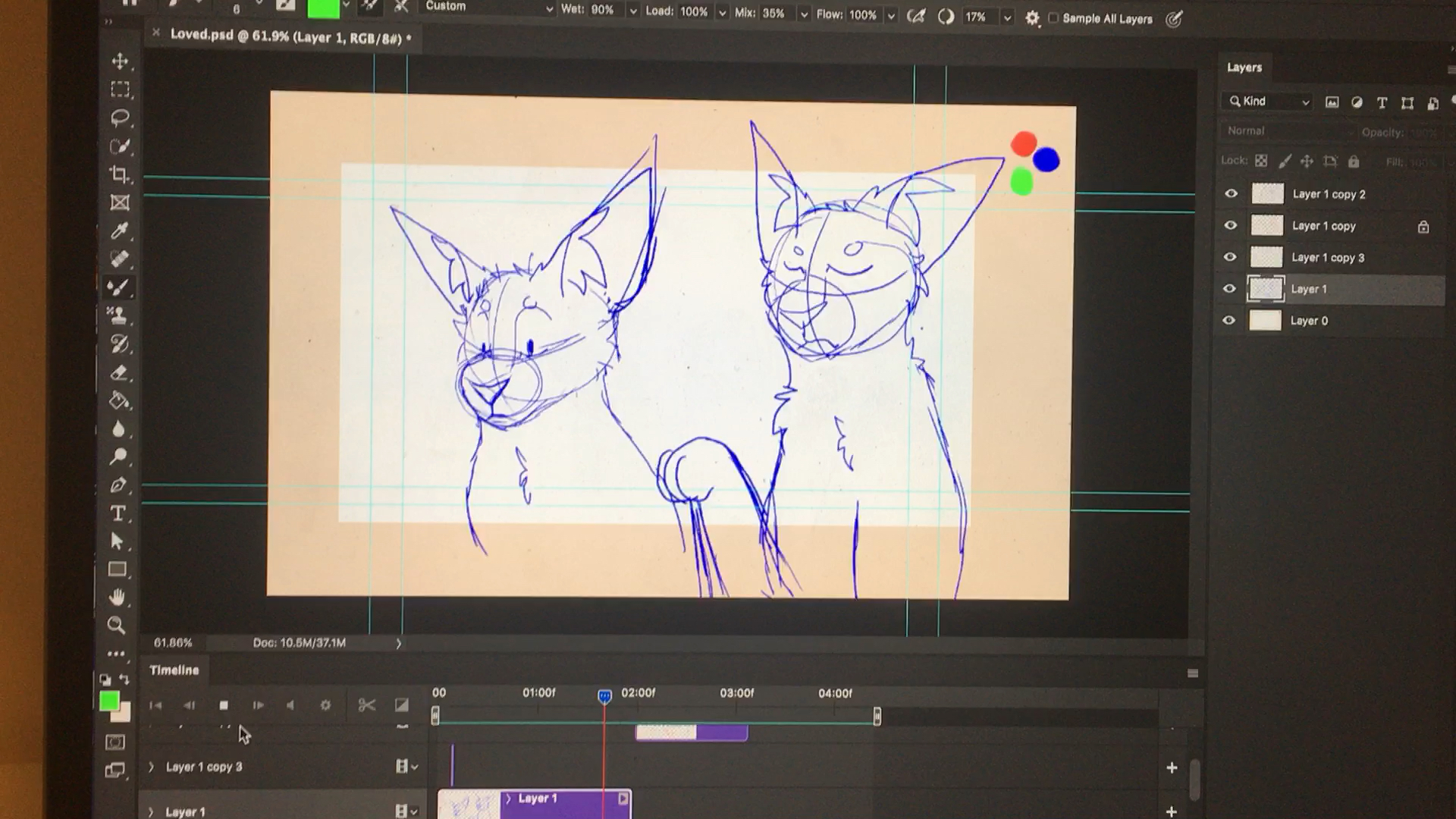
Task: Open the smoothing percentage dropdown
Action: point(1007,17)
